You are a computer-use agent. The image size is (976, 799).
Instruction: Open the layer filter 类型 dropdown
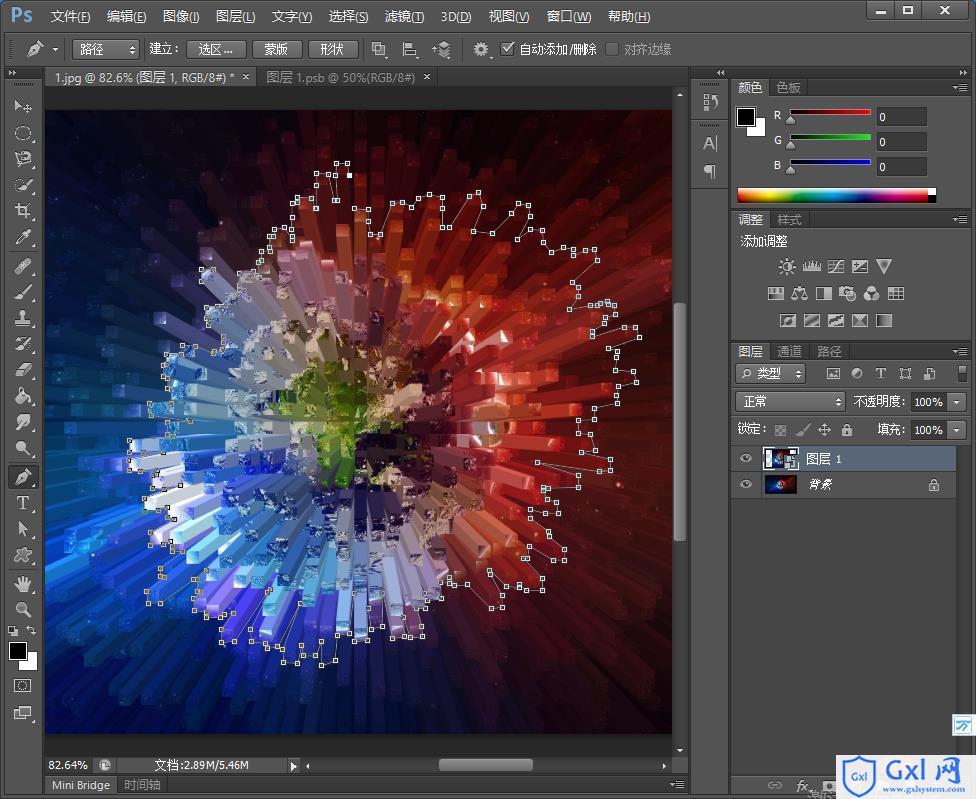[x=771, y=373]
